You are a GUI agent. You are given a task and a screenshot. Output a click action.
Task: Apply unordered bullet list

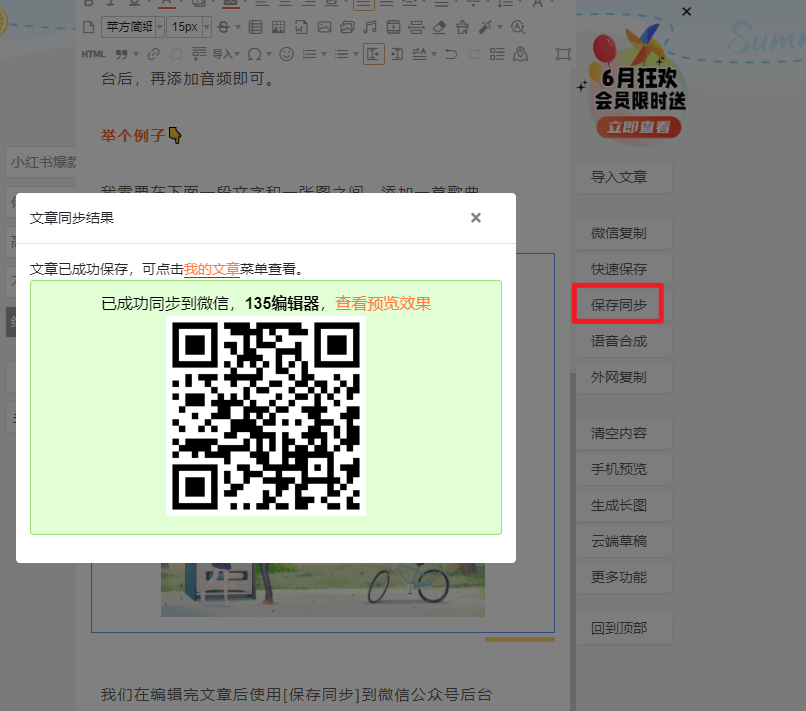[x=341, y=54]
